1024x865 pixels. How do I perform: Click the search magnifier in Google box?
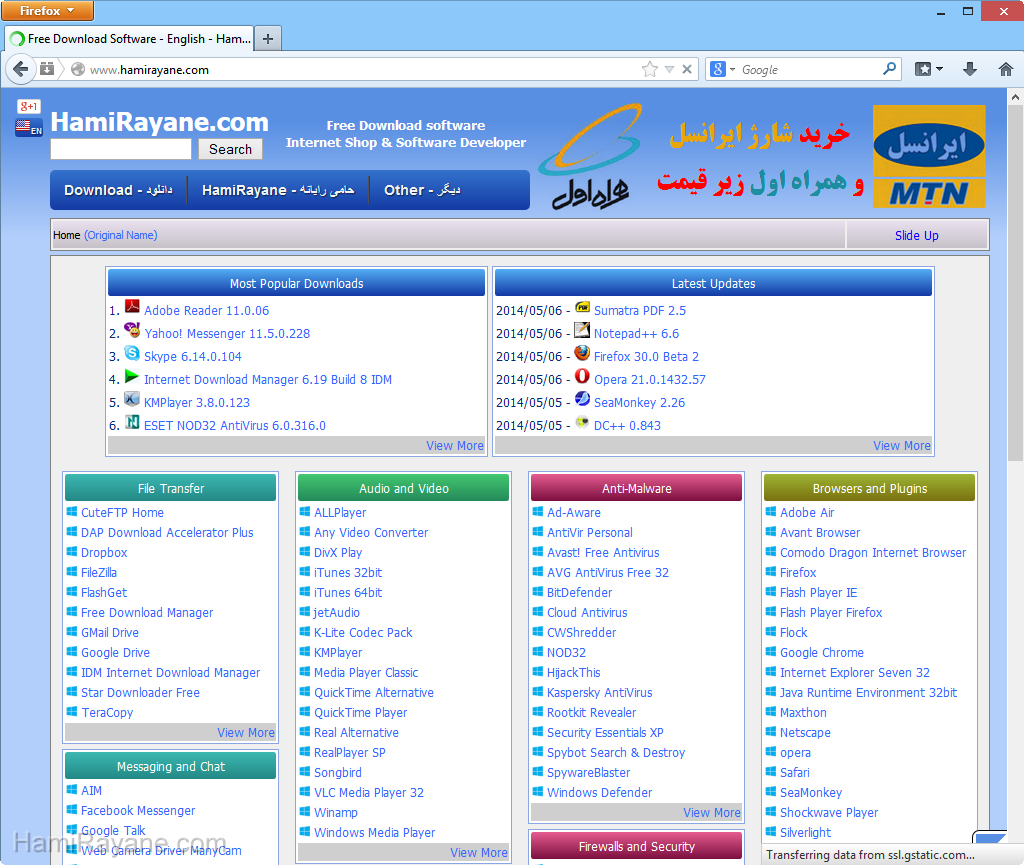click(889, 69)
